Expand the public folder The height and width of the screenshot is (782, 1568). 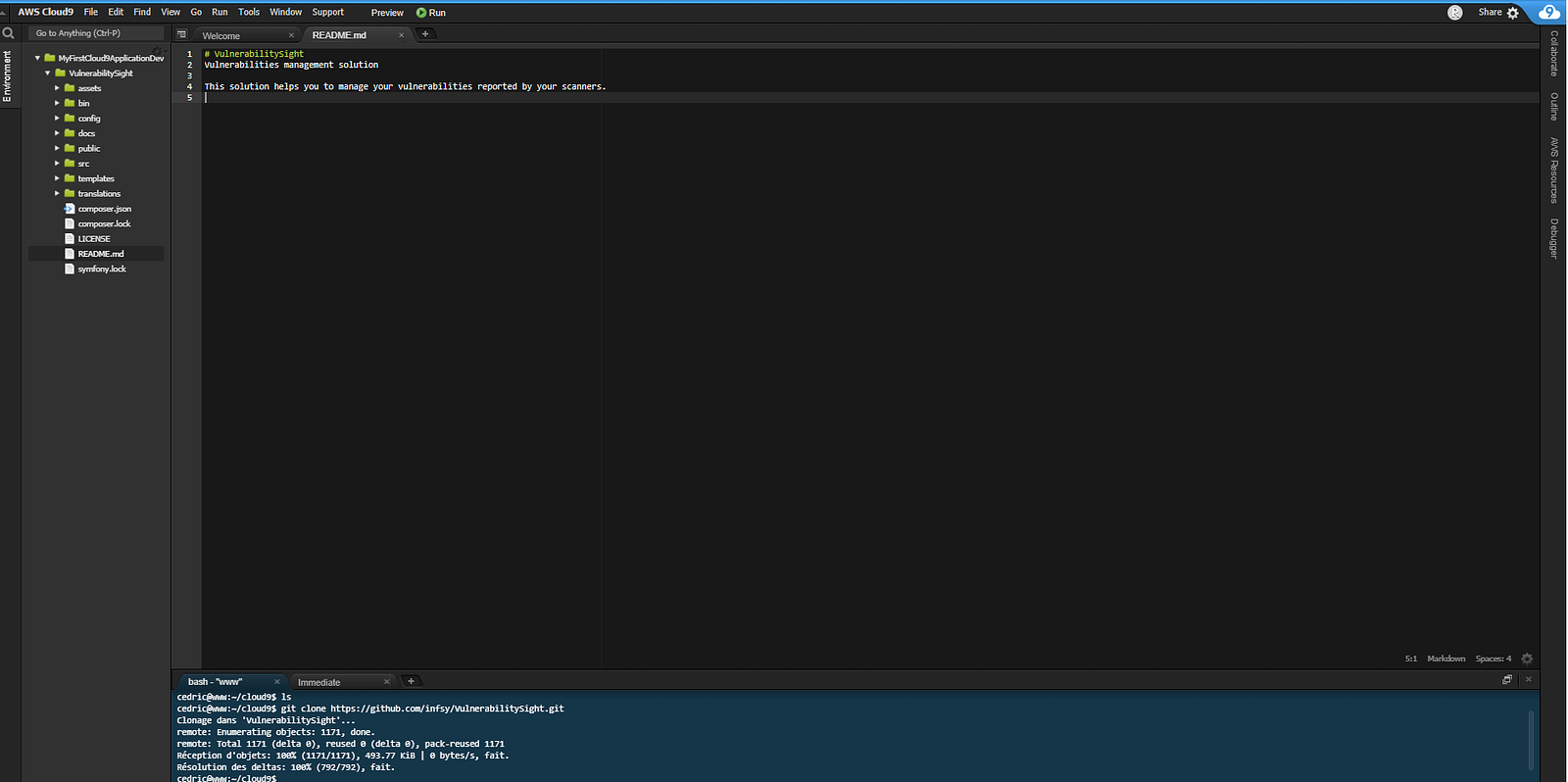tap(57, 149)
